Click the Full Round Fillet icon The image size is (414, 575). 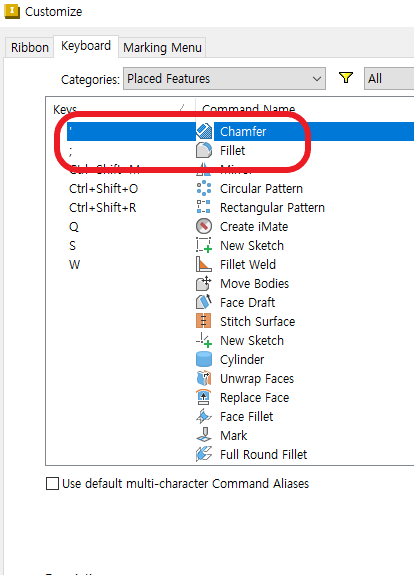(204, 454)
